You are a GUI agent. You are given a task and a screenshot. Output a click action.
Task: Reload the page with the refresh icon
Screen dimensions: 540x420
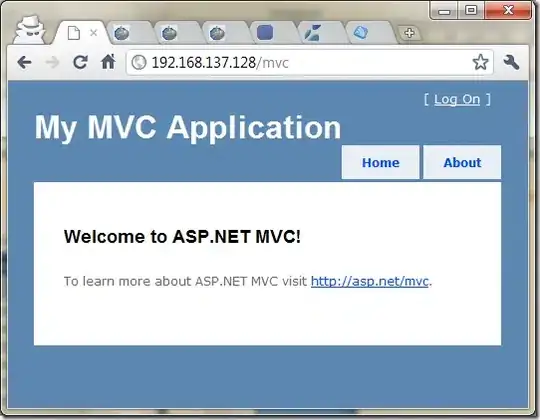[80, 62]
